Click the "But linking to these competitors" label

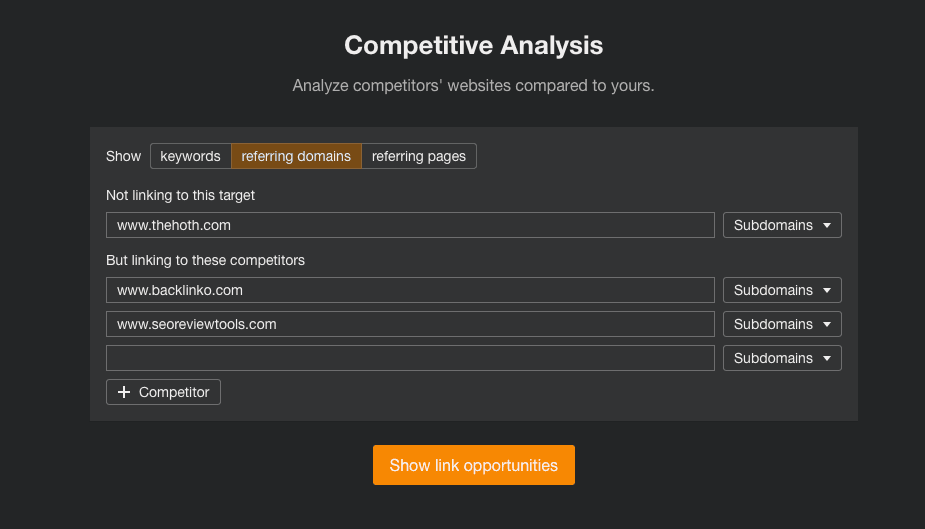205,260
